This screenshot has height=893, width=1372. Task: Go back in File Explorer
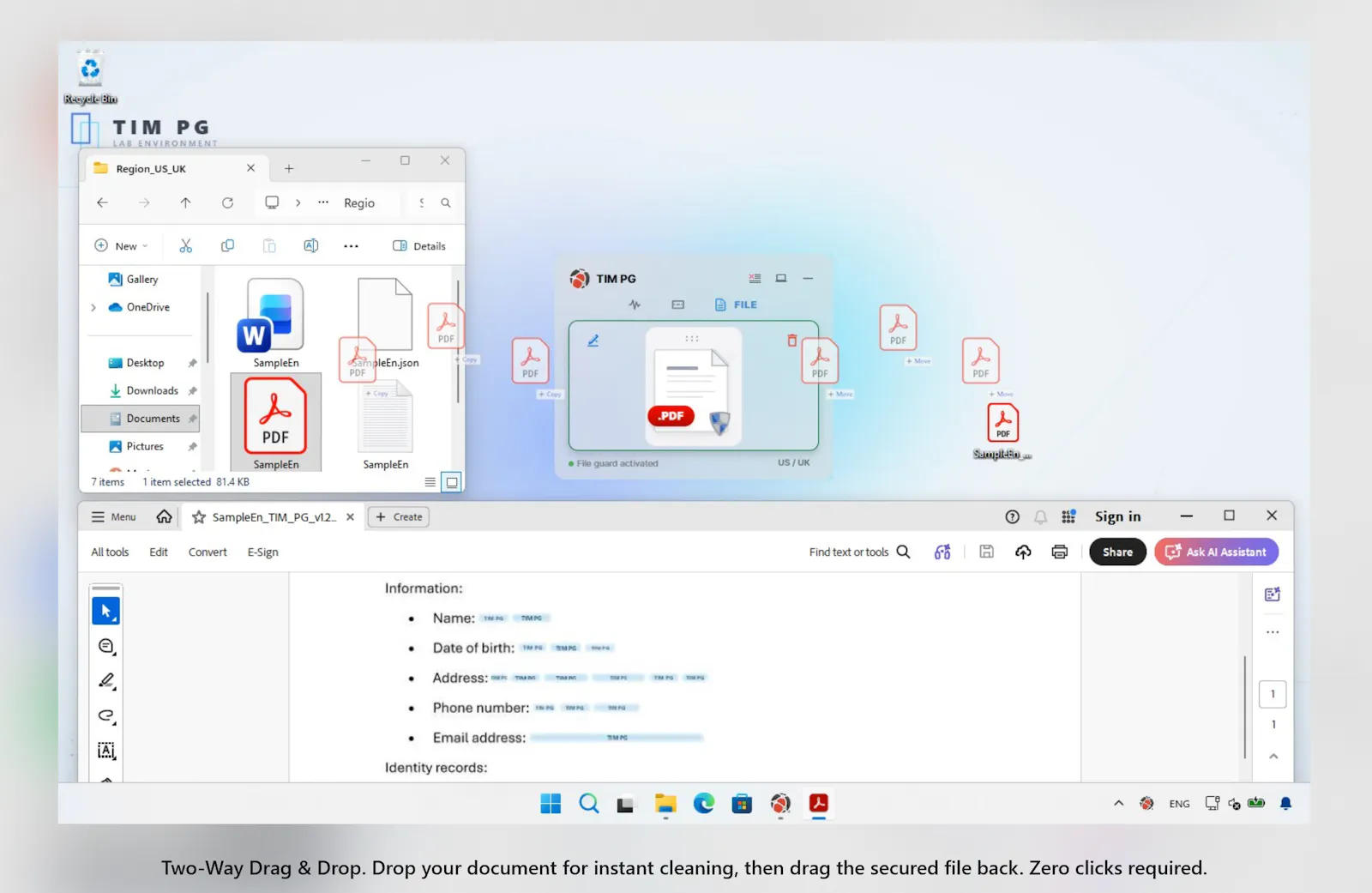point(103,203)
